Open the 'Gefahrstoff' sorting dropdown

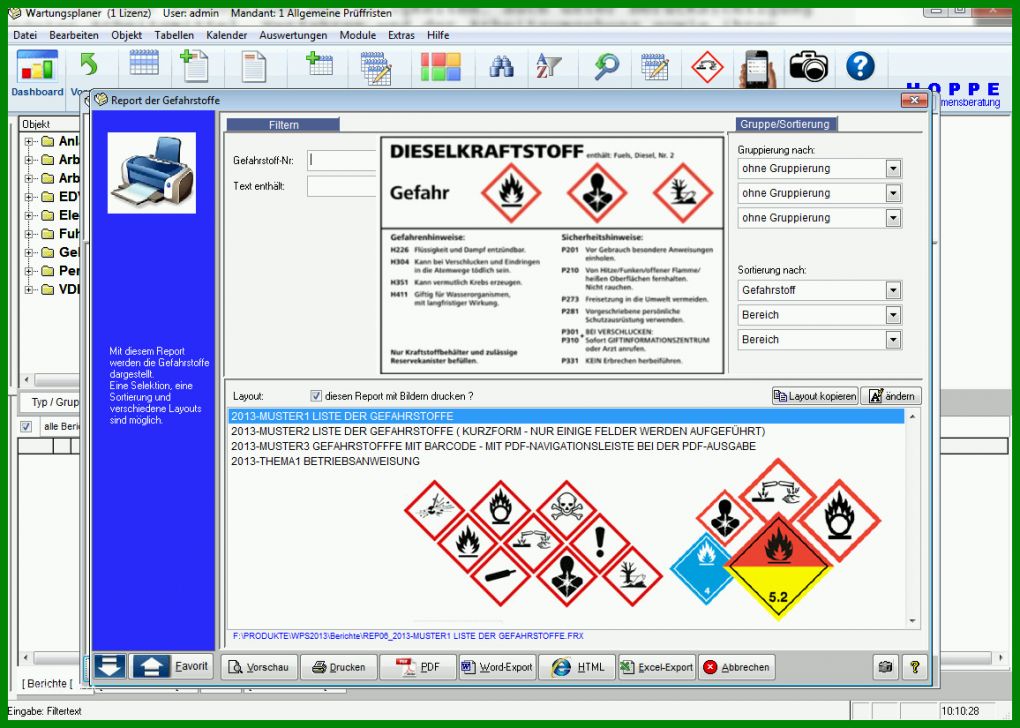click(x=893, y=290)
